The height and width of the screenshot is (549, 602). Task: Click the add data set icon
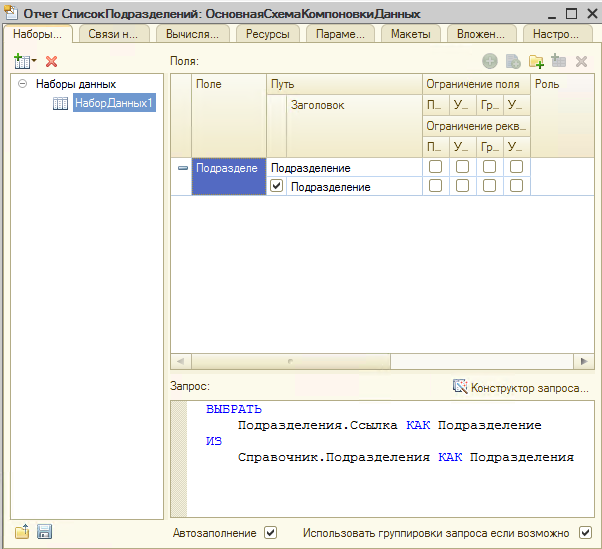click(21, 62)
